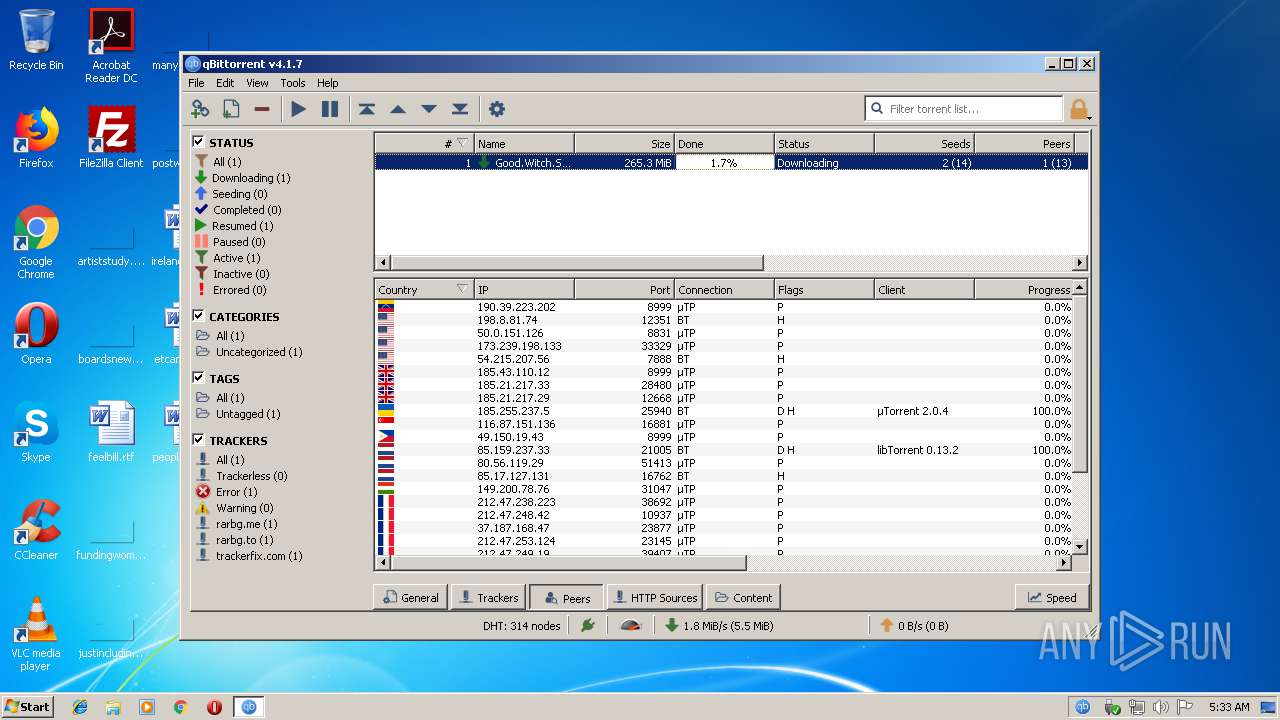Sort peers by Client column header
Image resolution: width=1280 pixels, height=720 pixels.
click(x=924, y=290)
